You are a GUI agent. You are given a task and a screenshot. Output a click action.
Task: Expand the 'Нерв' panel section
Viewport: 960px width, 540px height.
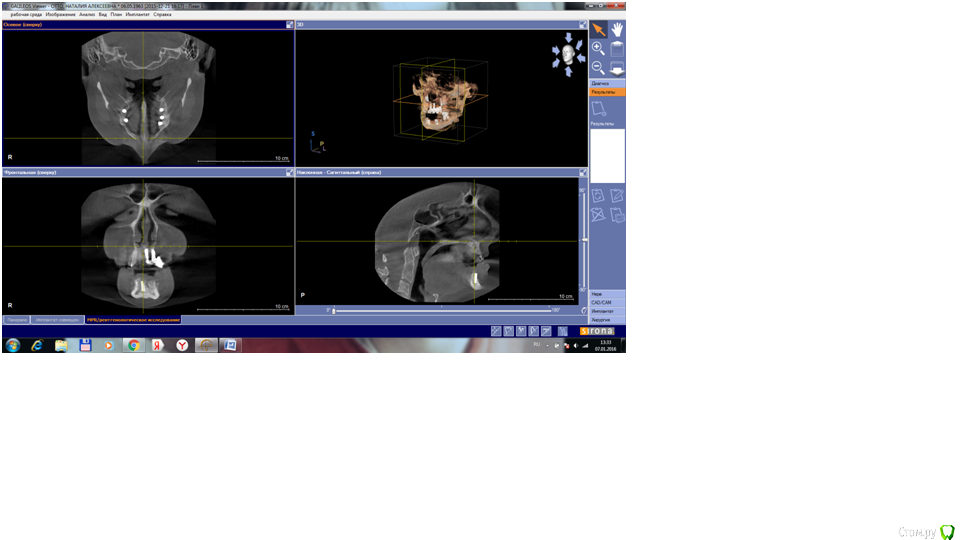[607, 294]
